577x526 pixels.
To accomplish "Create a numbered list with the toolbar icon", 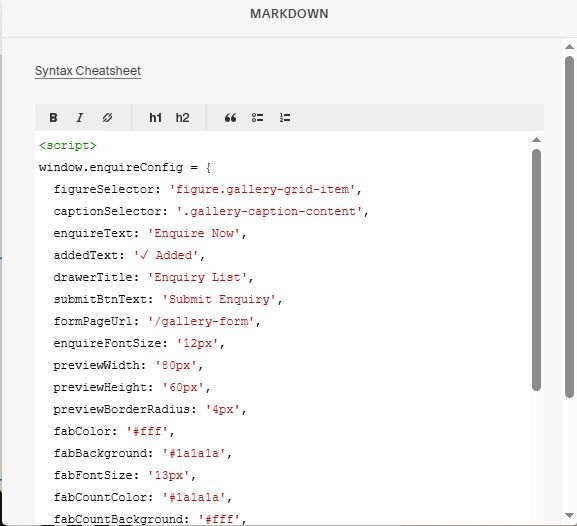I will (x=285, y=118).
